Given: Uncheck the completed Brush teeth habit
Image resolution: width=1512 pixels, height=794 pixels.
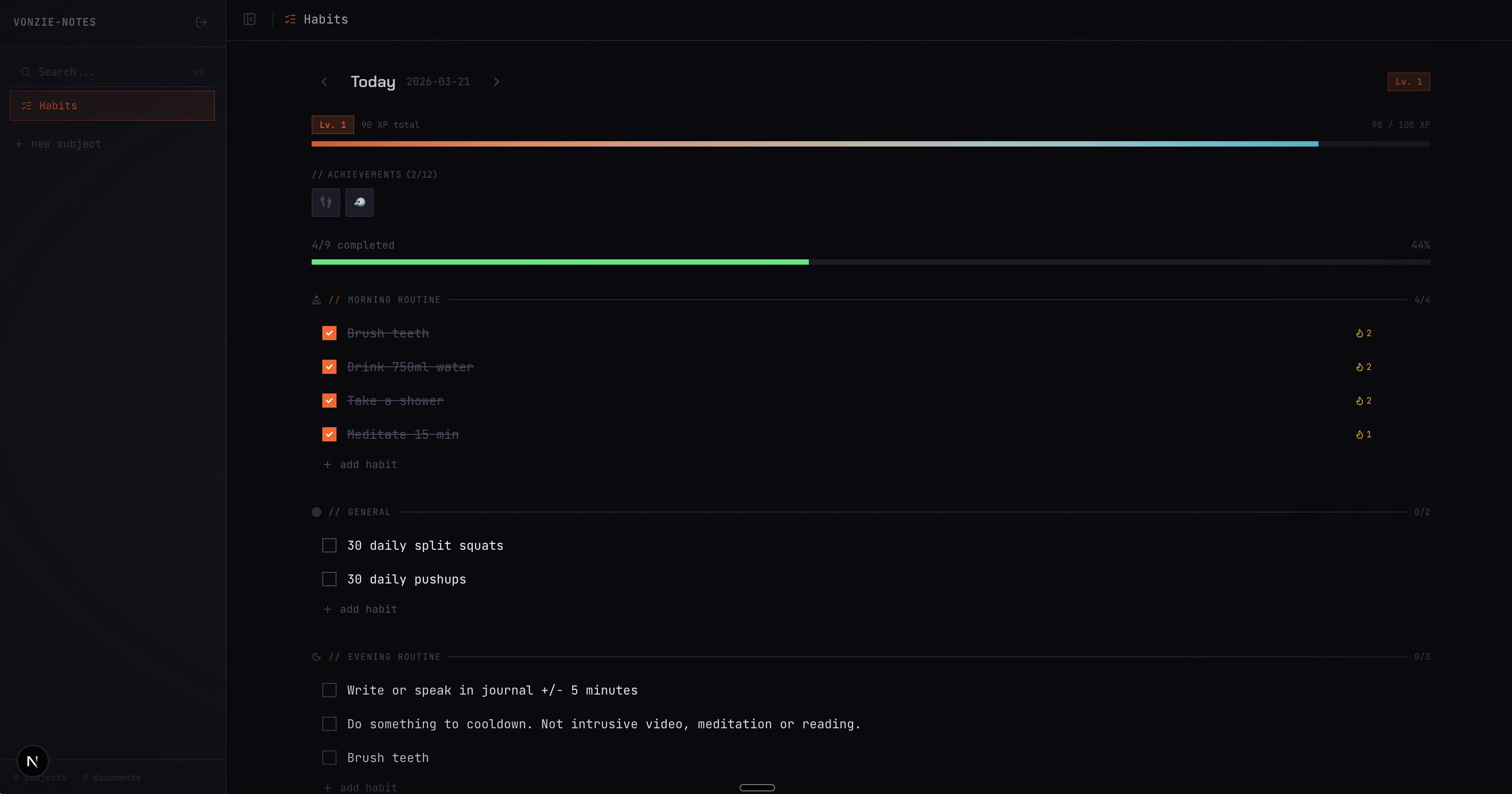Looking at the screenshot, I should 329,333.
